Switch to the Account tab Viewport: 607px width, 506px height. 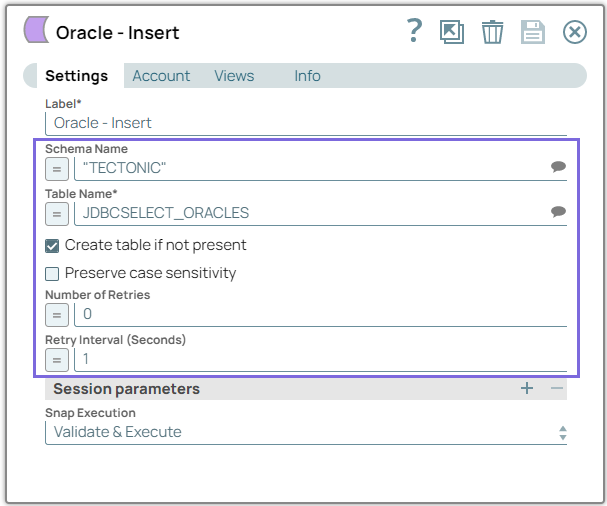pos(161,76)
